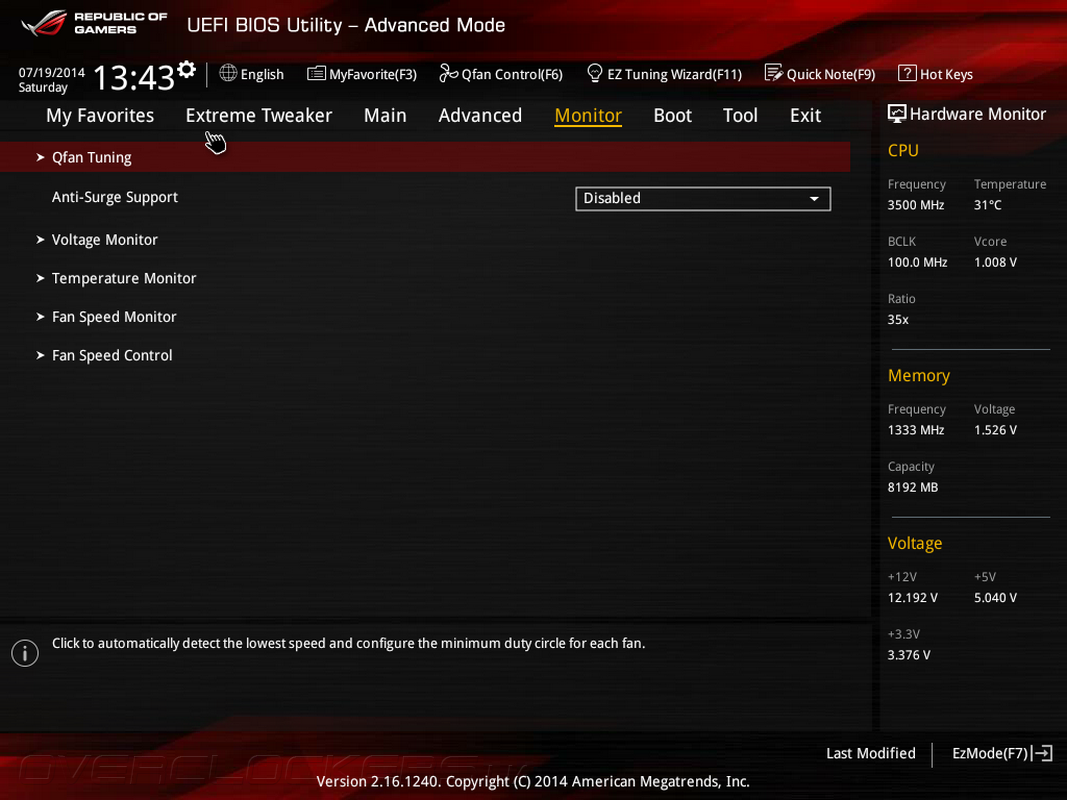The width and height of the screenshot is (1067, 800).
Task: Click the EzMode exit arrow icon
Action: coord(1043,753)
